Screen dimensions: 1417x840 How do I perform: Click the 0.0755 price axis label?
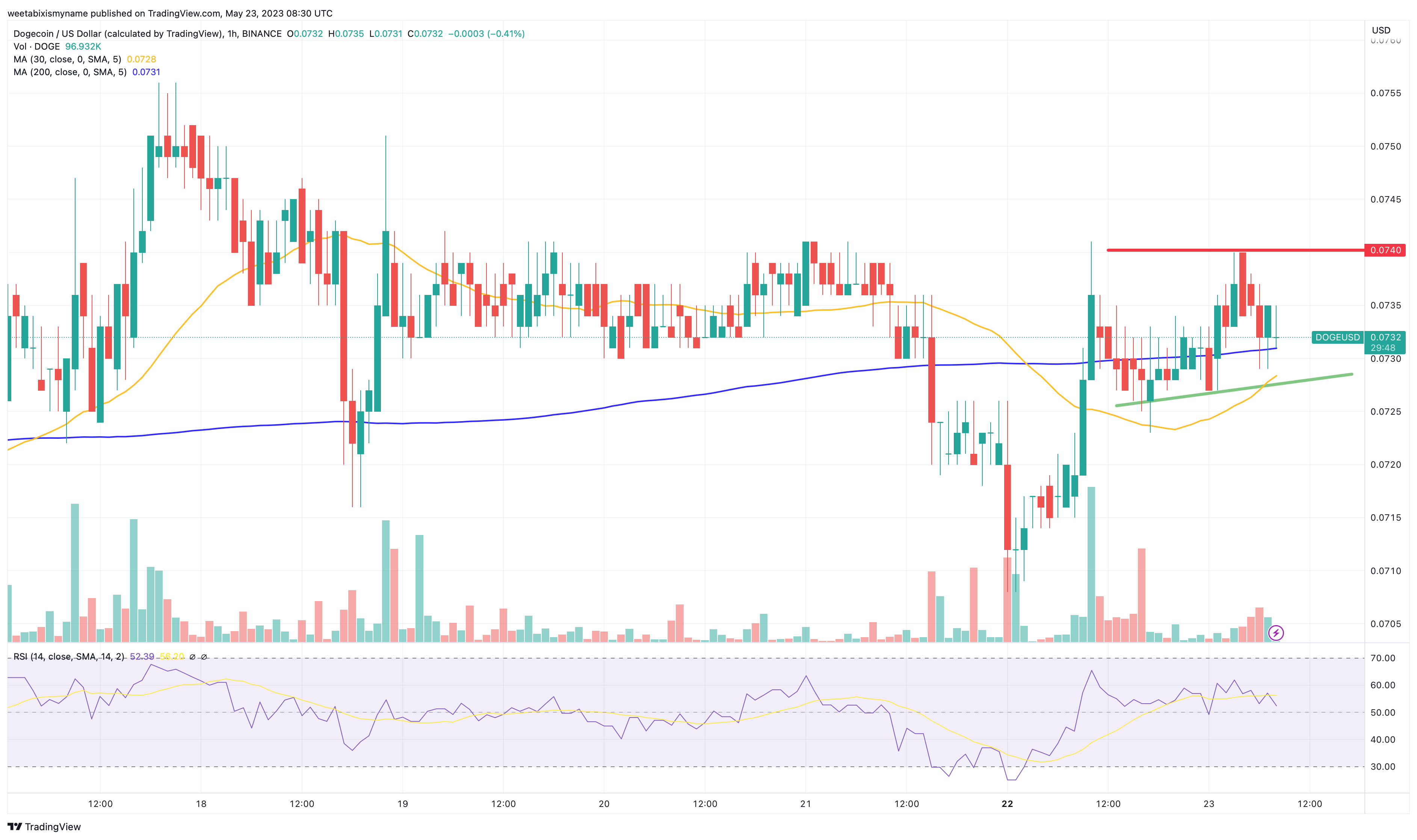tap(1386, 94)
